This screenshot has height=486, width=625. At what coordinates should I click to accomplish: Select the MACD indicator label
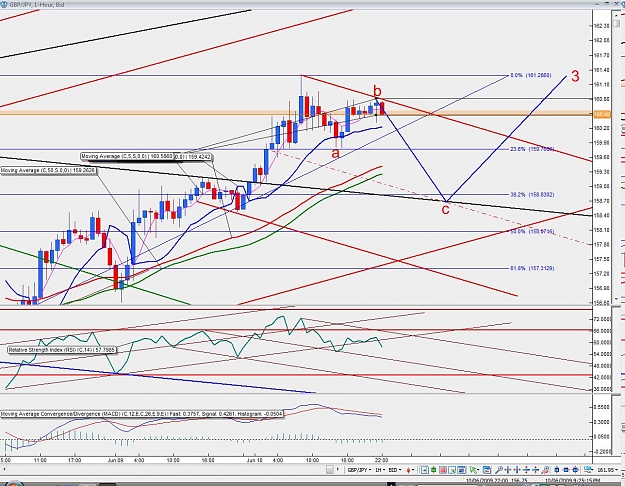(x=142, y=414)
